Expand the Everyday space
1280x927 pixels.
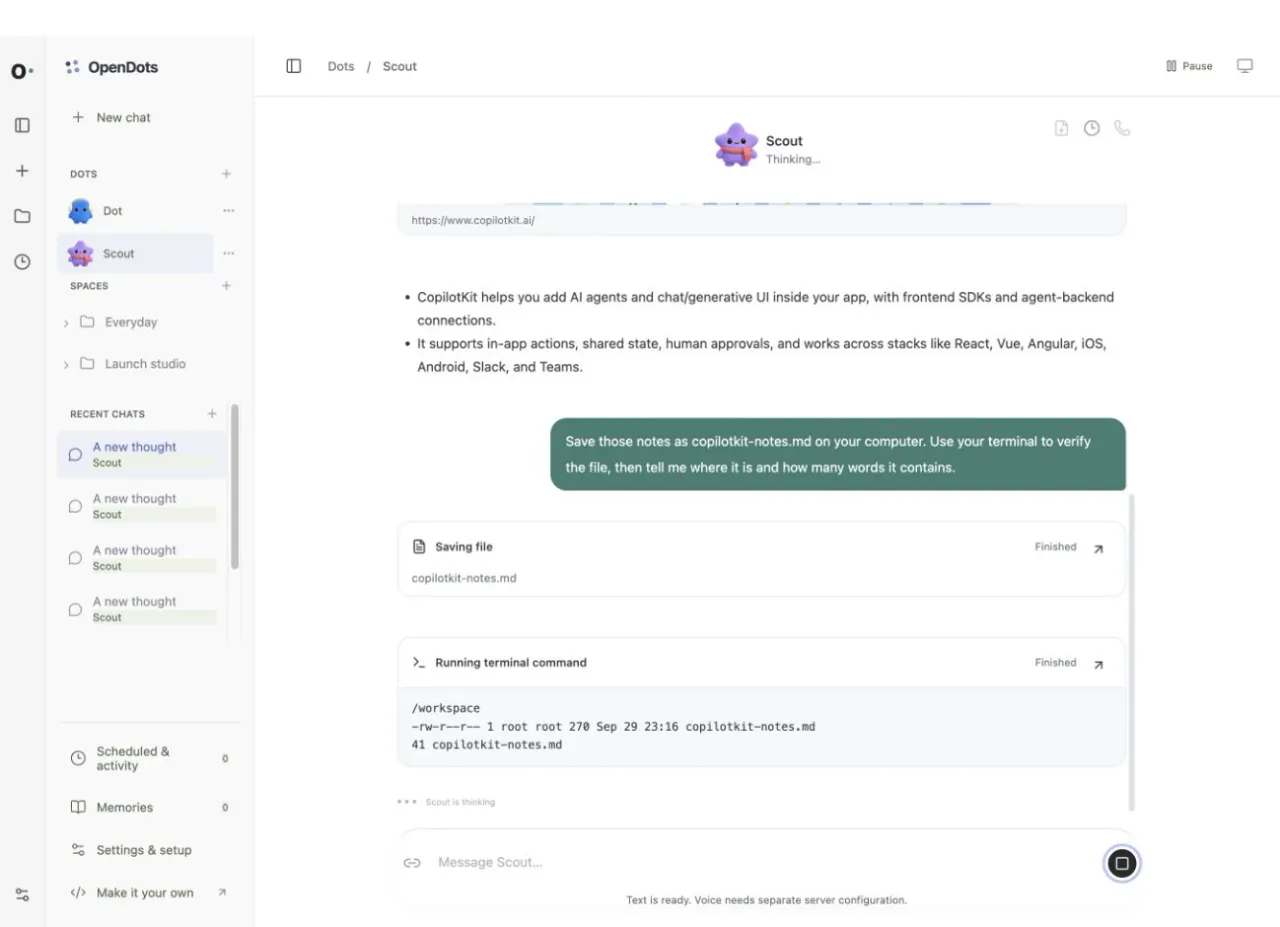click(66, 323)
